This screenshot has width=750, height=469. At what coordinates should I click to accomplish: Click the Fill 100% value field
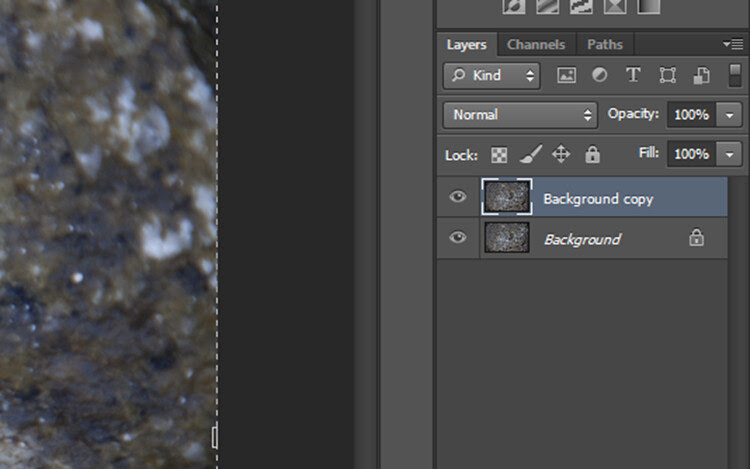pos(692,154)
